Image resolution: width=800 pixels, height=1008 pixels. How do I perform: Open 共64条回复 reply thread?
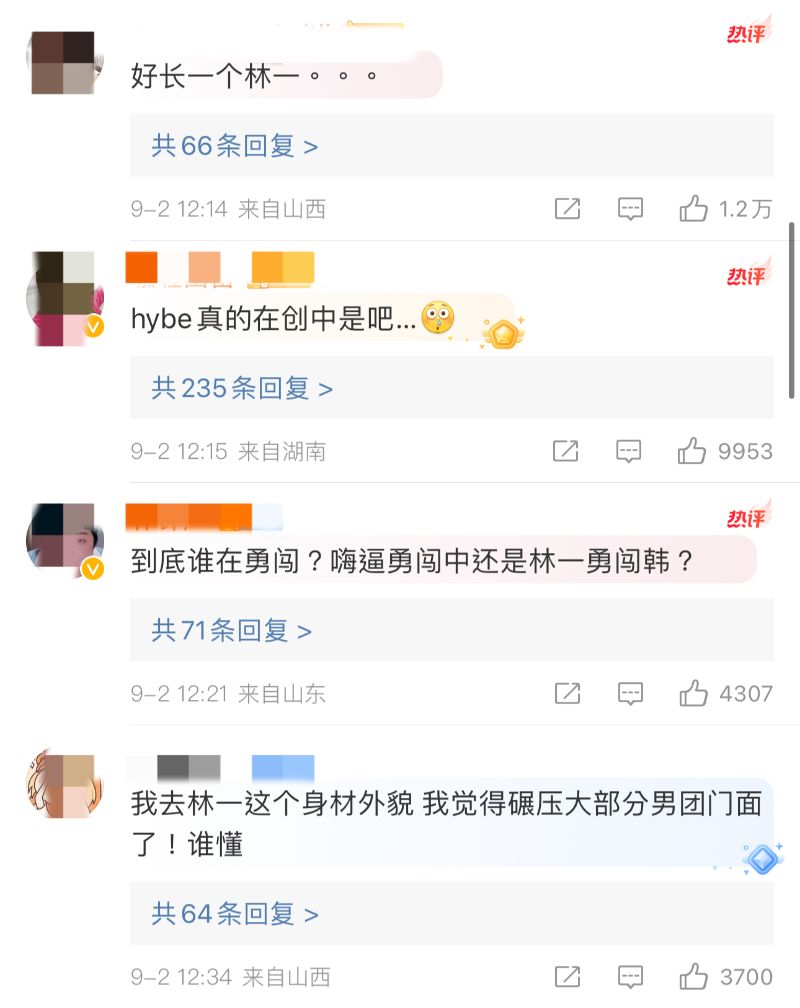point(235,914)
